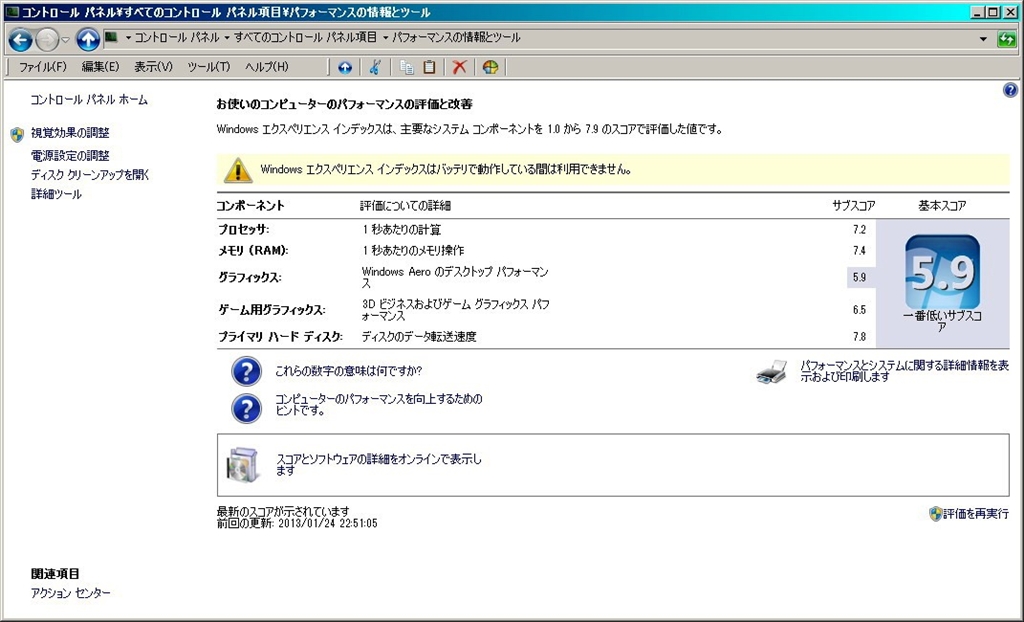Click パフォーマンスの情報とツール in the breadcrumb
Screen dimensions: 1024x622
[x=456, y=38]
